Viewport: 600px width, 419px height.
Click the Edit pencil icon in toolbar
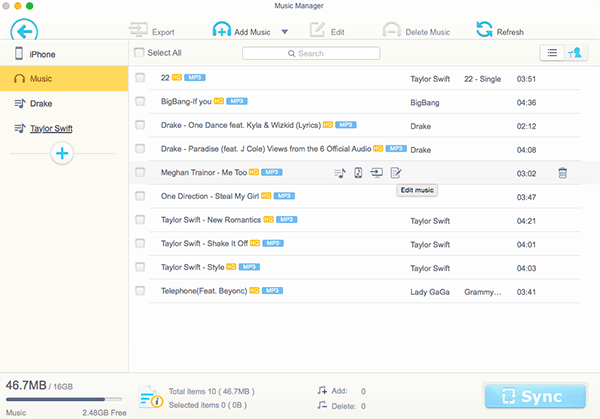317,30
